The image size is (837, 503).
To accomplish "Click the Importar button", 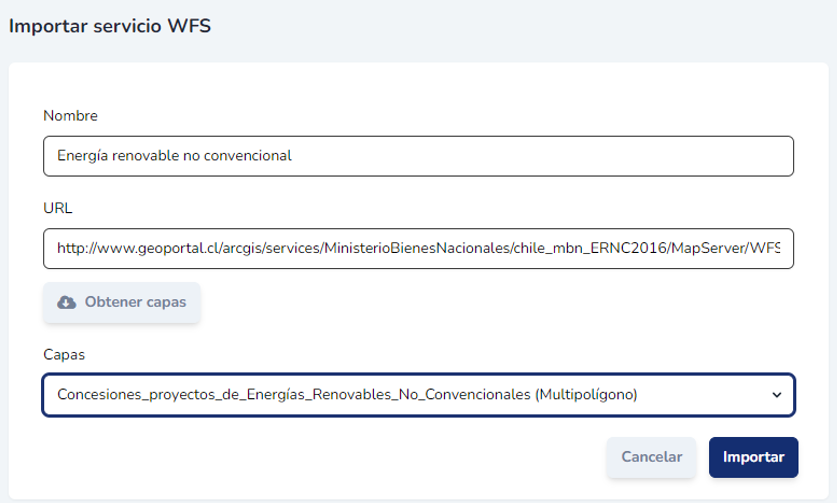I will pyautogui.click(x=753, y=457).
